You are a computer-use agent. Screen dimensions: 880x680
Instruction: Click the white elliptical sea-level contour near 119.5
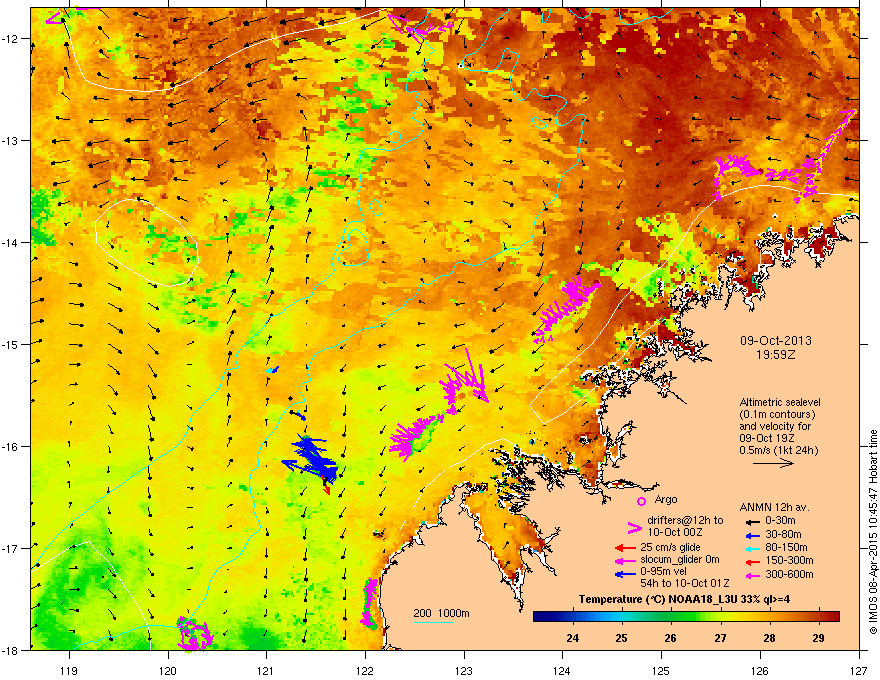(x=146, y=243)
